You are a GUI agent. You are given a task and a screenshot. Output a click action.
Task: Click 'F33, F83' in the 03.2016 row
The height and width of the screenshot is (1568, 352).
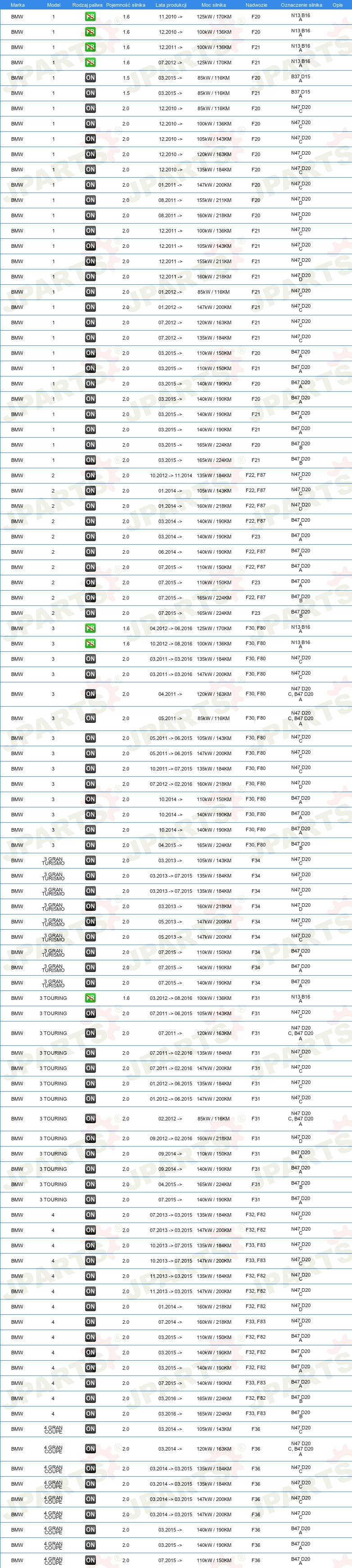tap(256, 1413)
